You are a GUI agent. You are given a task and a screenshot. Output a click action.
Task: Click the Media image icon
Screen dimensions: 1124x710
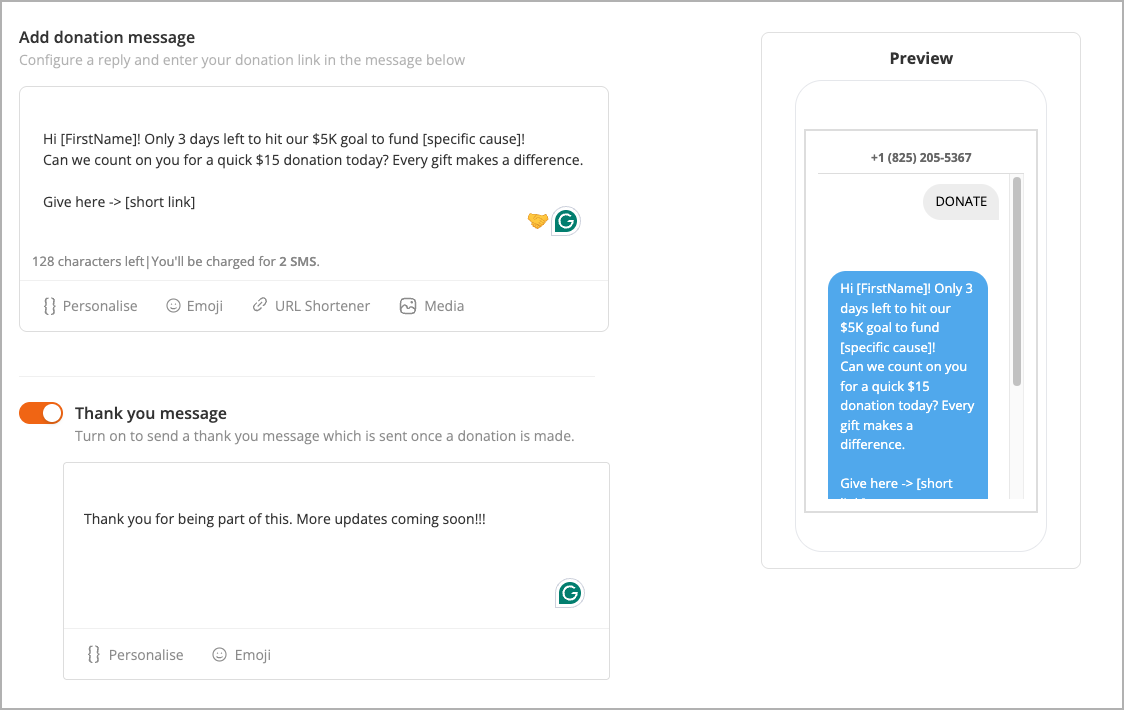tap(408, 306)
